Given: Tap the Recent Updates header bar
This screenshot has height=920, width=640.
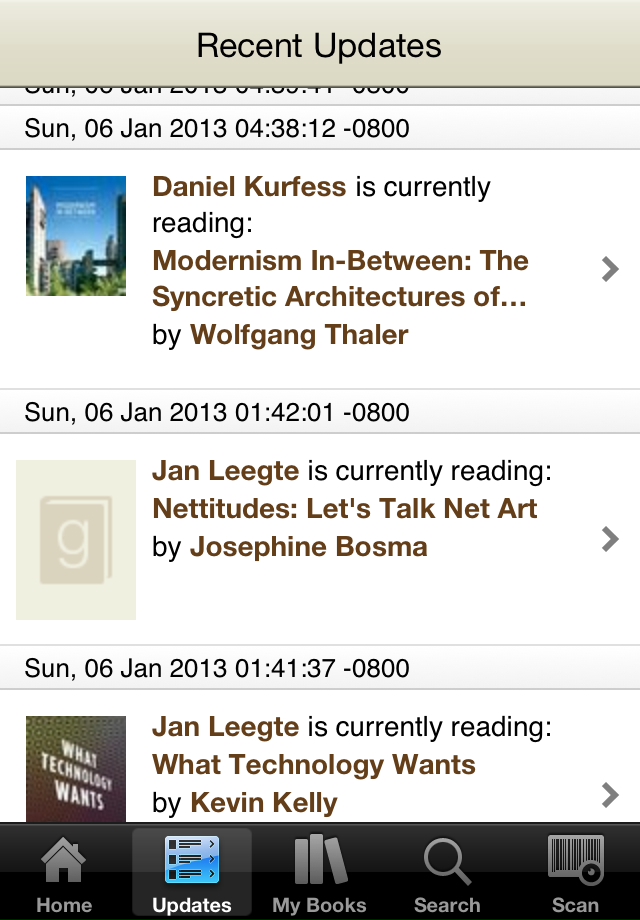Looking at the screenshot, I should coord(320,44).
